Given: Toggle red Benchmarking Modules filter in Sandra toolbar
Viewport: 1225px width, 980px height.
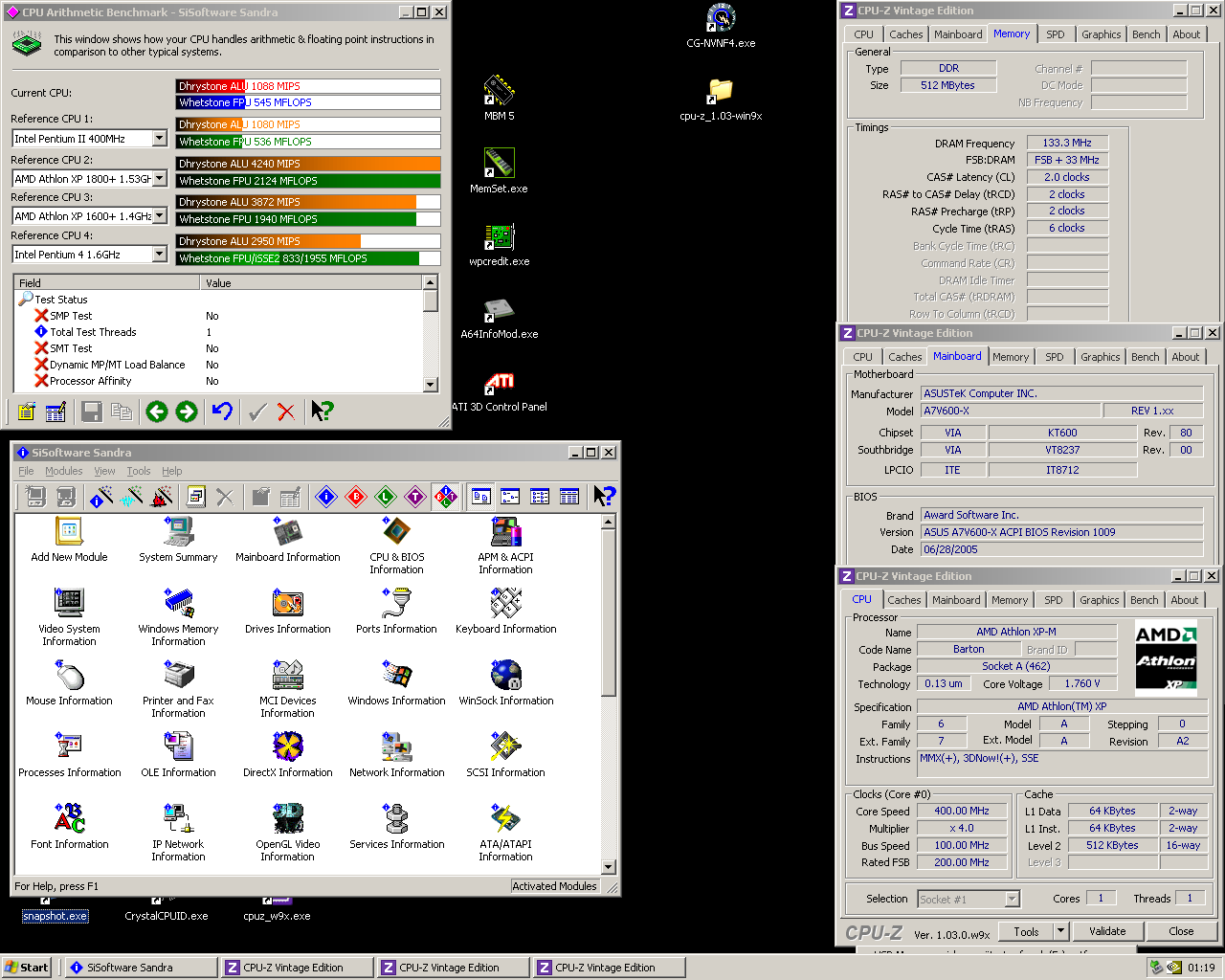Looking at the screenshot, I should pos(356,496).
